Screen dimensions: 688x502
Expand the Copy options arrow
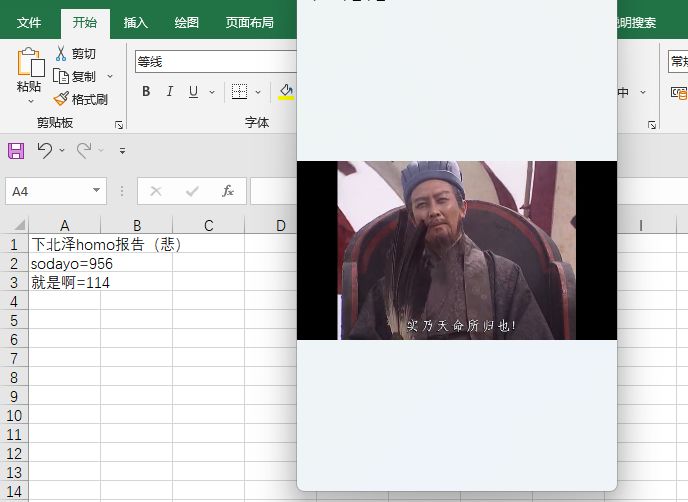(110, 76)
